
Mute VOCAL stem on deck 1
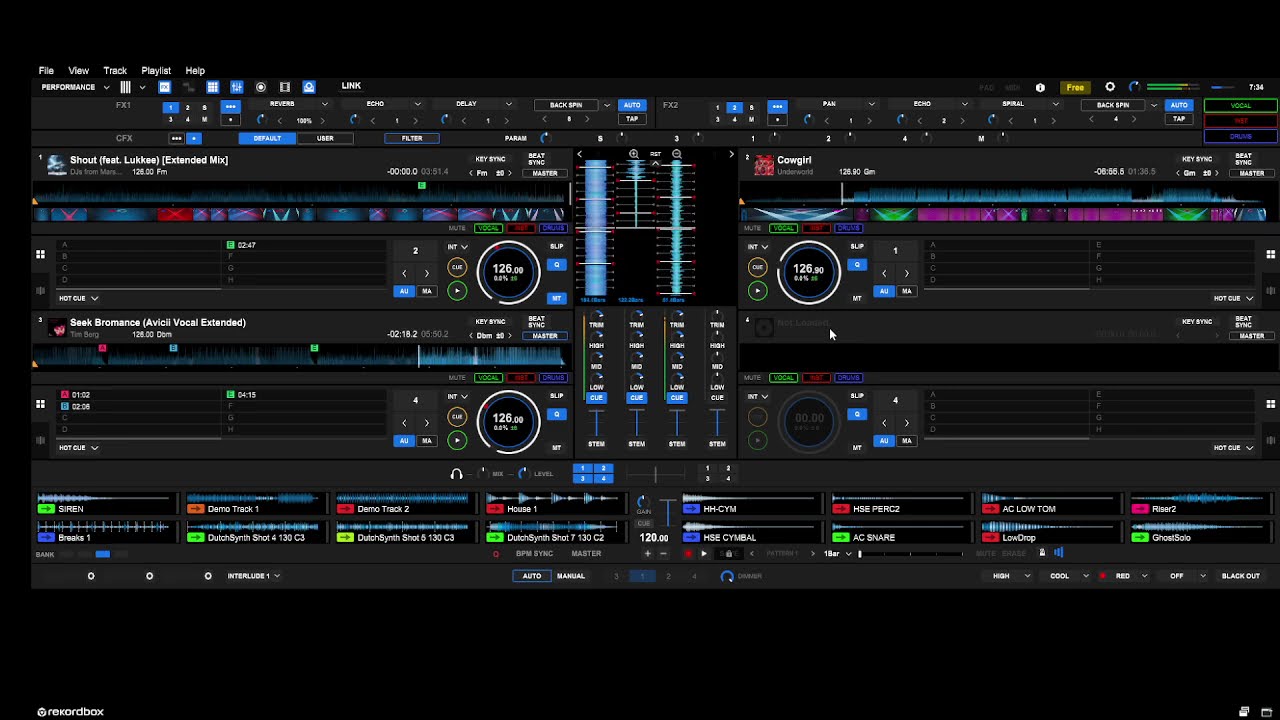tap(489, 228)
